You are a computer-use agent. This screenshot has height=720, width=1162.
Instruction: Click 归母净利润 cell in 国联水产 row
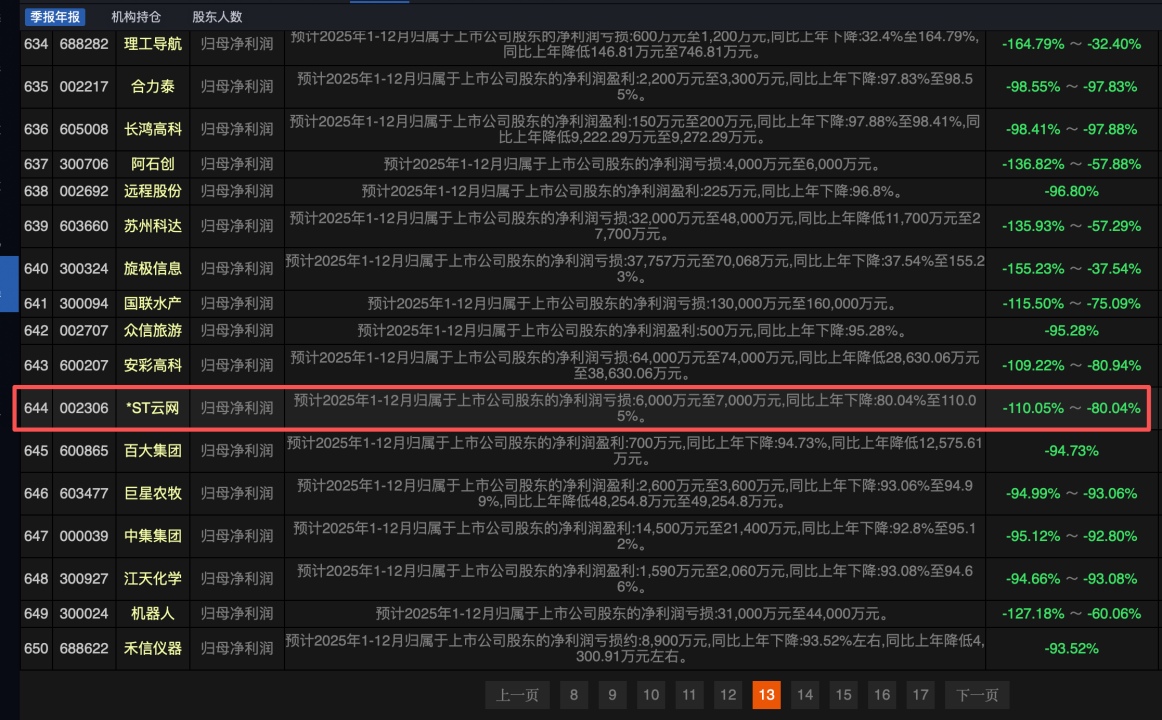[x=237, y=303]
